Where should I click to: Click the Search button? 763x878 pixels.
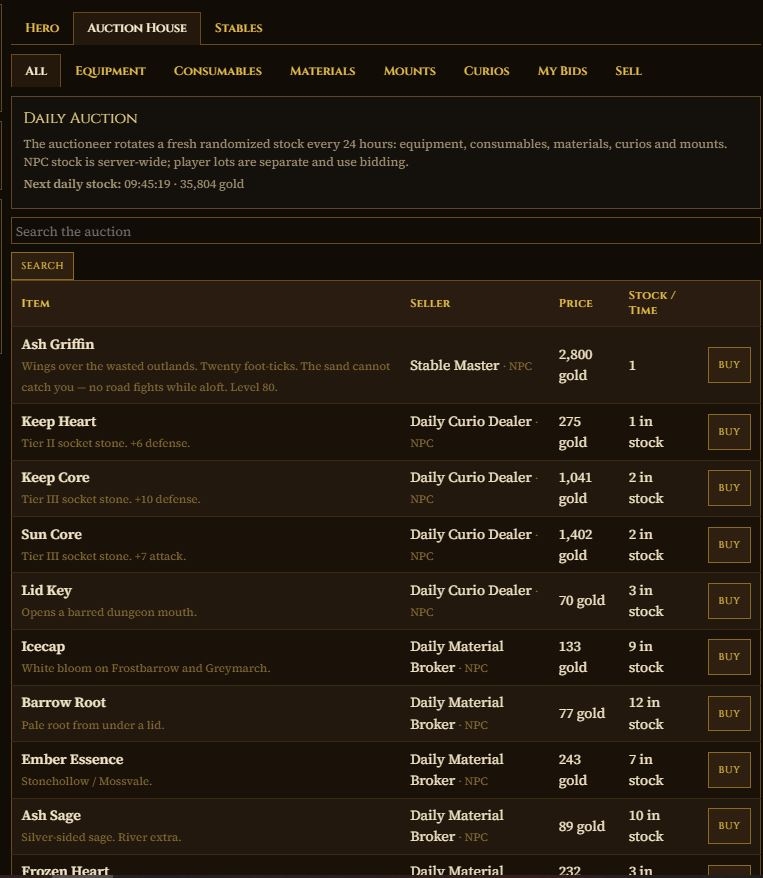pyautogui.click(x=43, y=266)
